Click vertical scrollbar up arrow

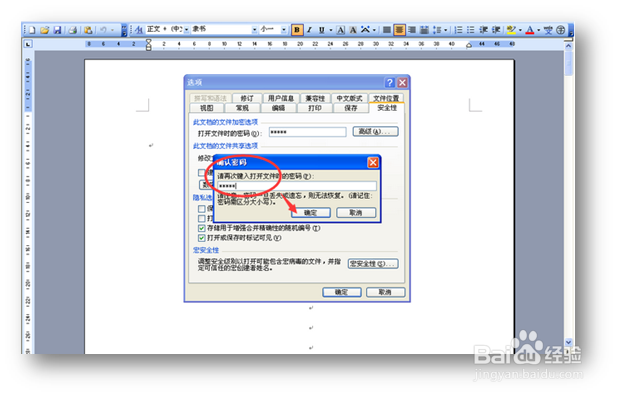coord(569,46)
